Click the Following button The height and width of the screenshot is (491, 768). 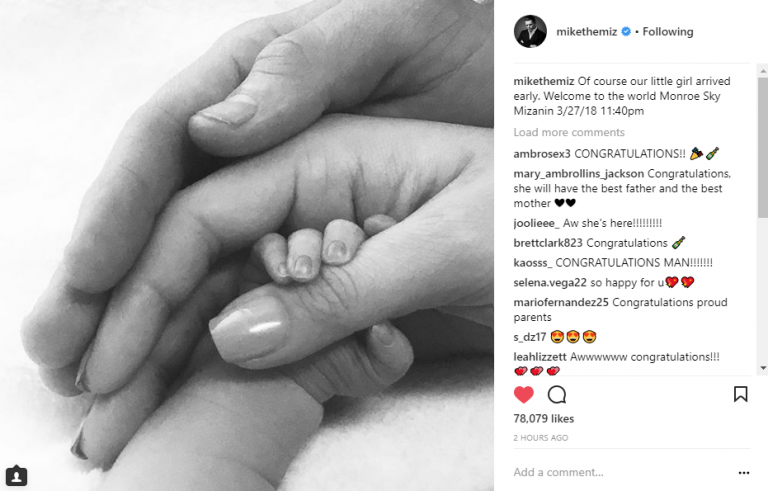point(668,31)
